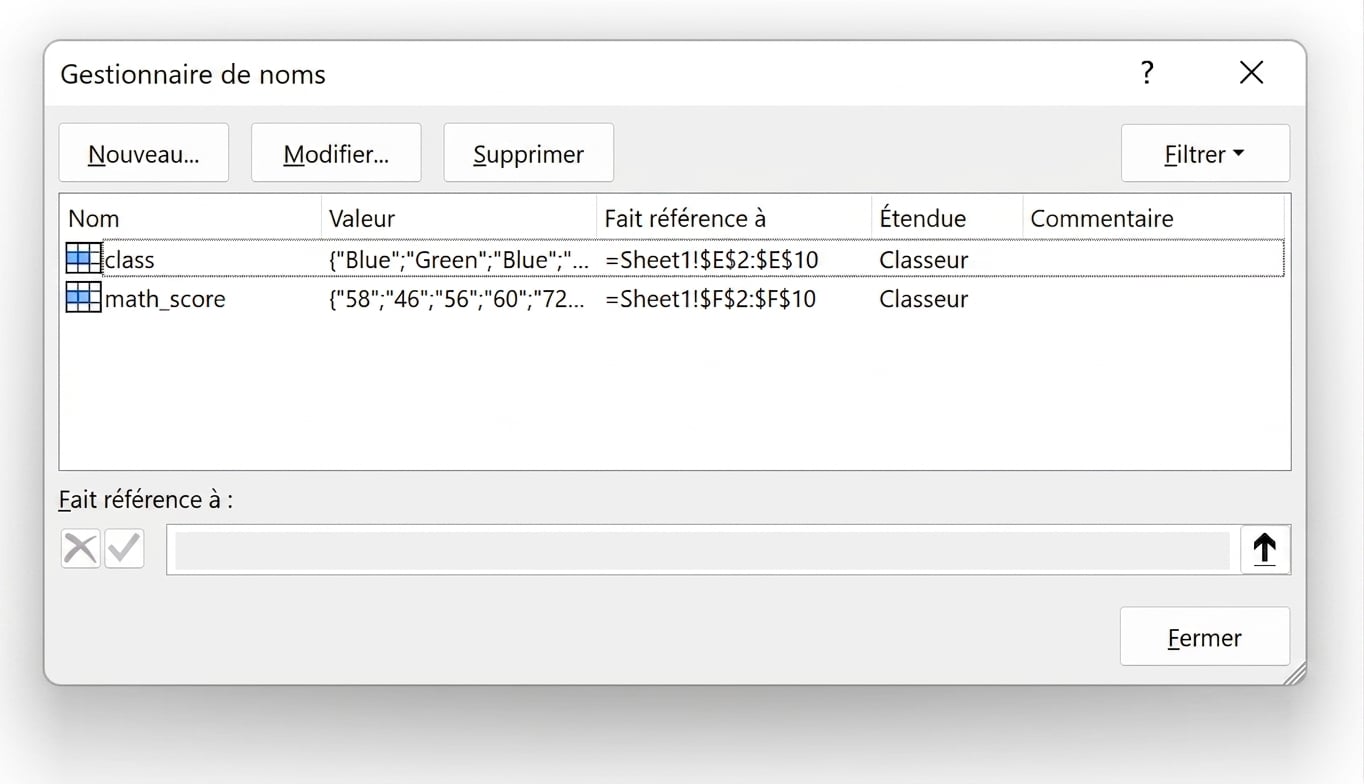This screenshot has width=1364, height=784.
Task: Click the Étendue column header
Action: pyautogui.click(x=947, y=218)
